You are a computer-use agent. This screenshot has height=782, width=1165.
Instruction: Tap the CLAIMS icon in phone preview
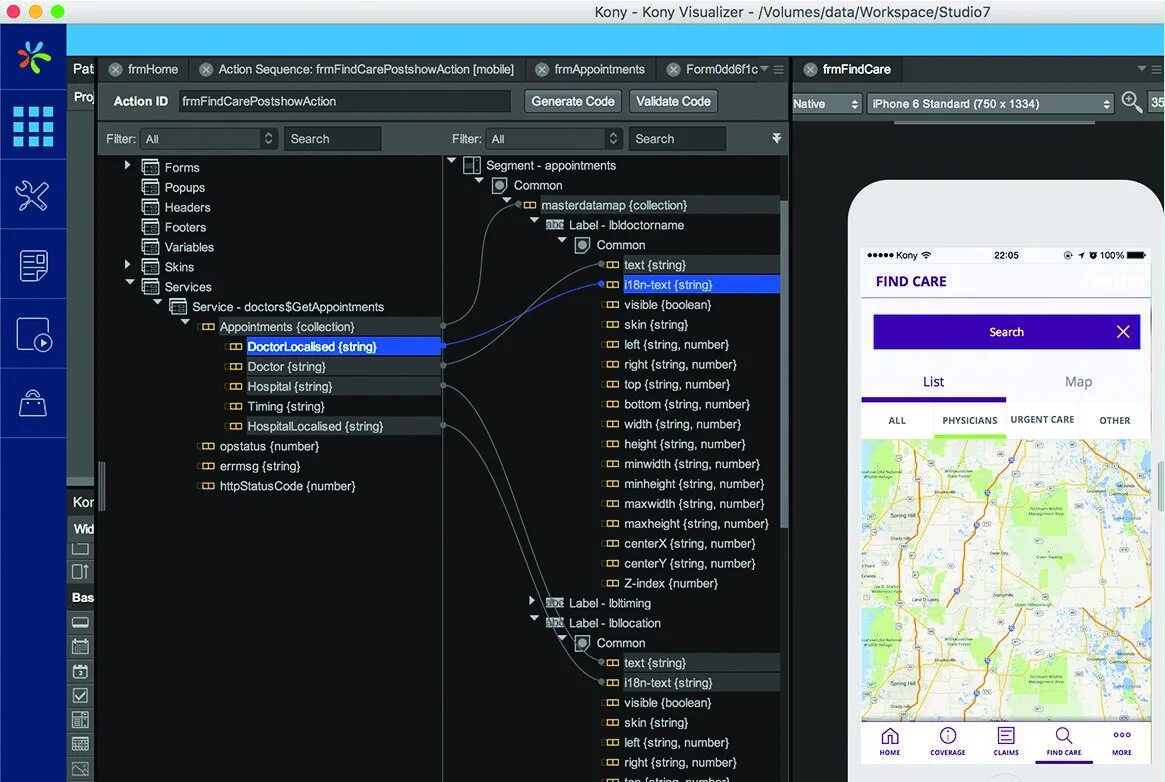pyautogui.click(x=1006, y=741)
